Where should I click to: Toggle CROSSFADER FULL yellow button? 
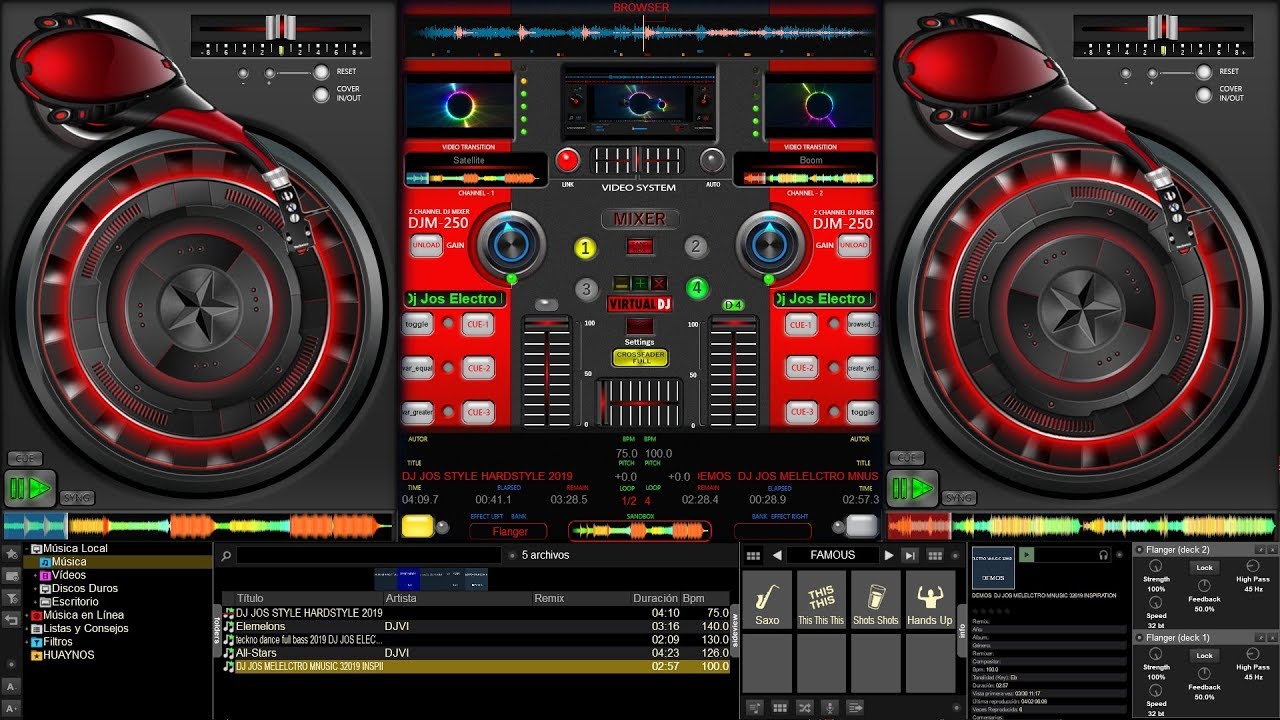tap(640, 357)
